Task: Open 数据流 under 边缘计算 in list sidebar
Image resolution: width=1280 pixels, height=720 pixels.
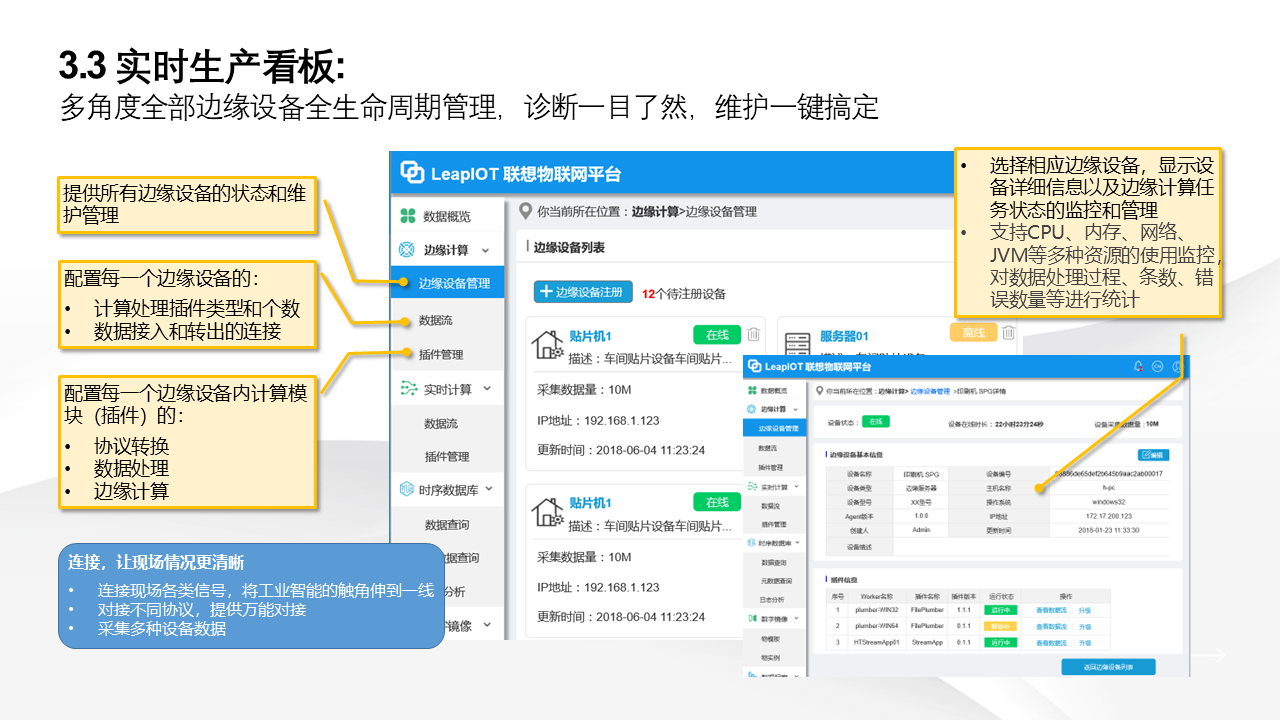Action: [x=436, y=321]
